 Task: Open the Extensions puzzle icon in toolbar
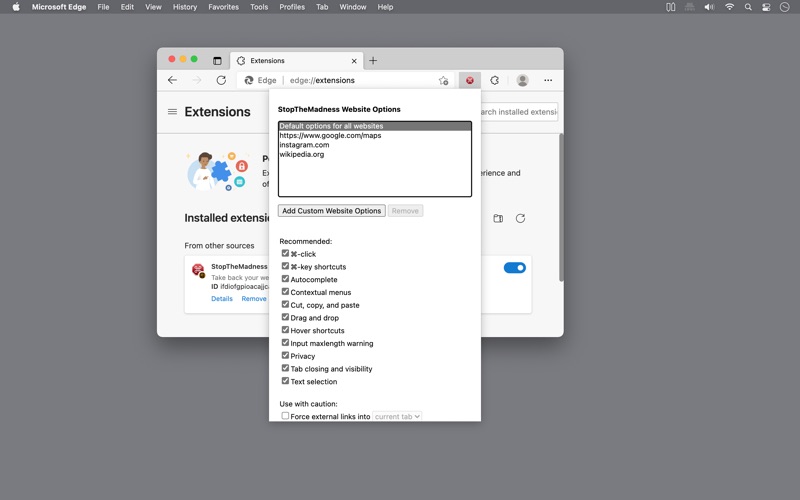pos(494,80)
